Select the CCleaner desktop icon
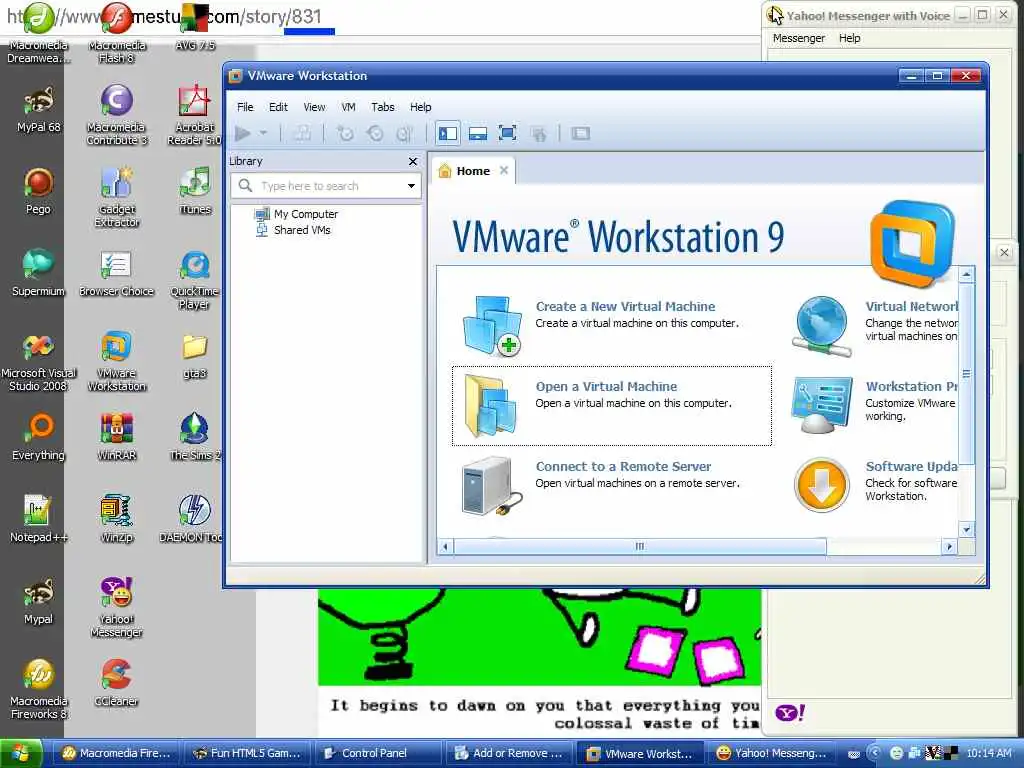 [x=116, y=682]
